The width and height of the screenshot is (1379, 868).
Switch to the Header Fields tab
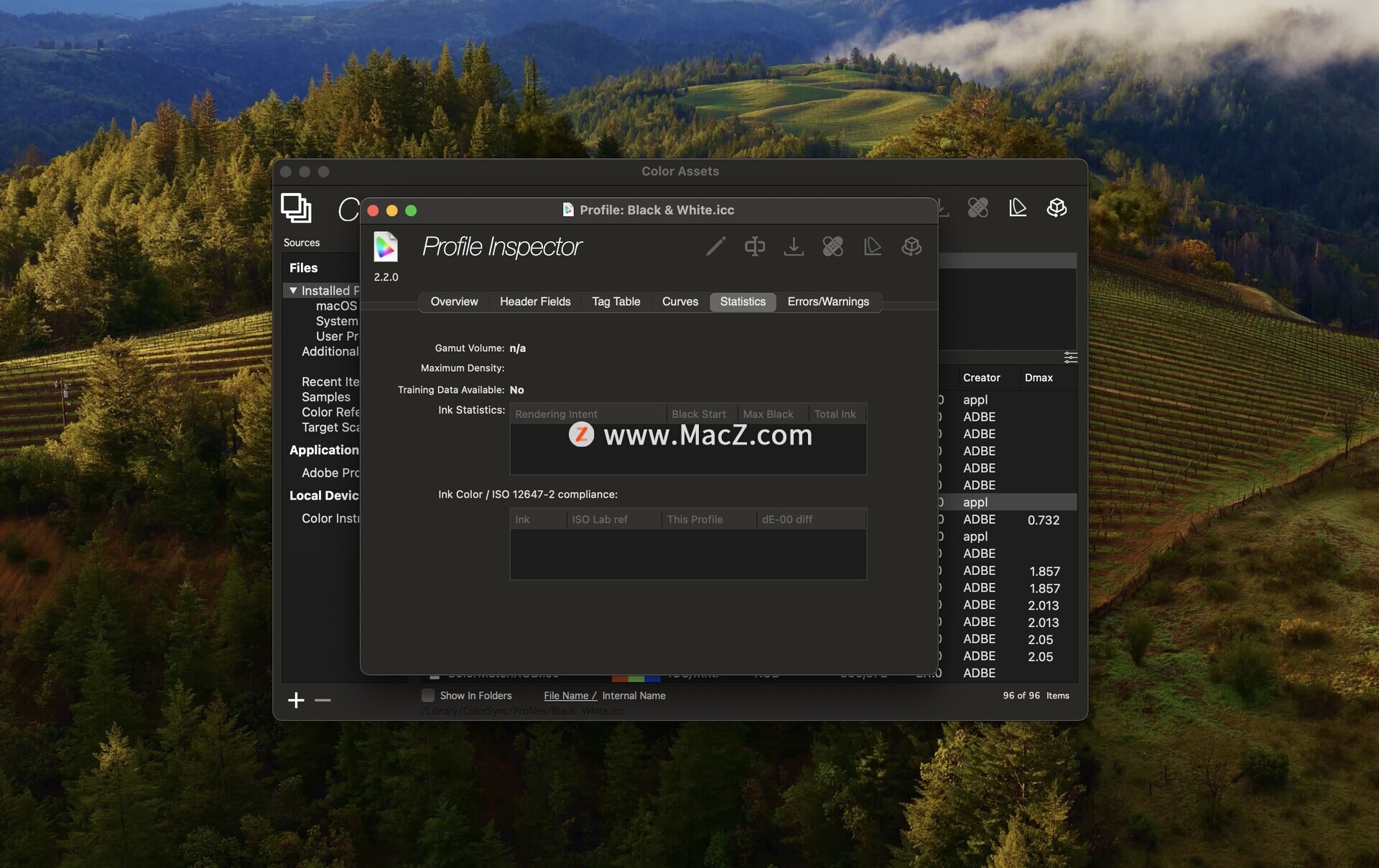[535, 302]
